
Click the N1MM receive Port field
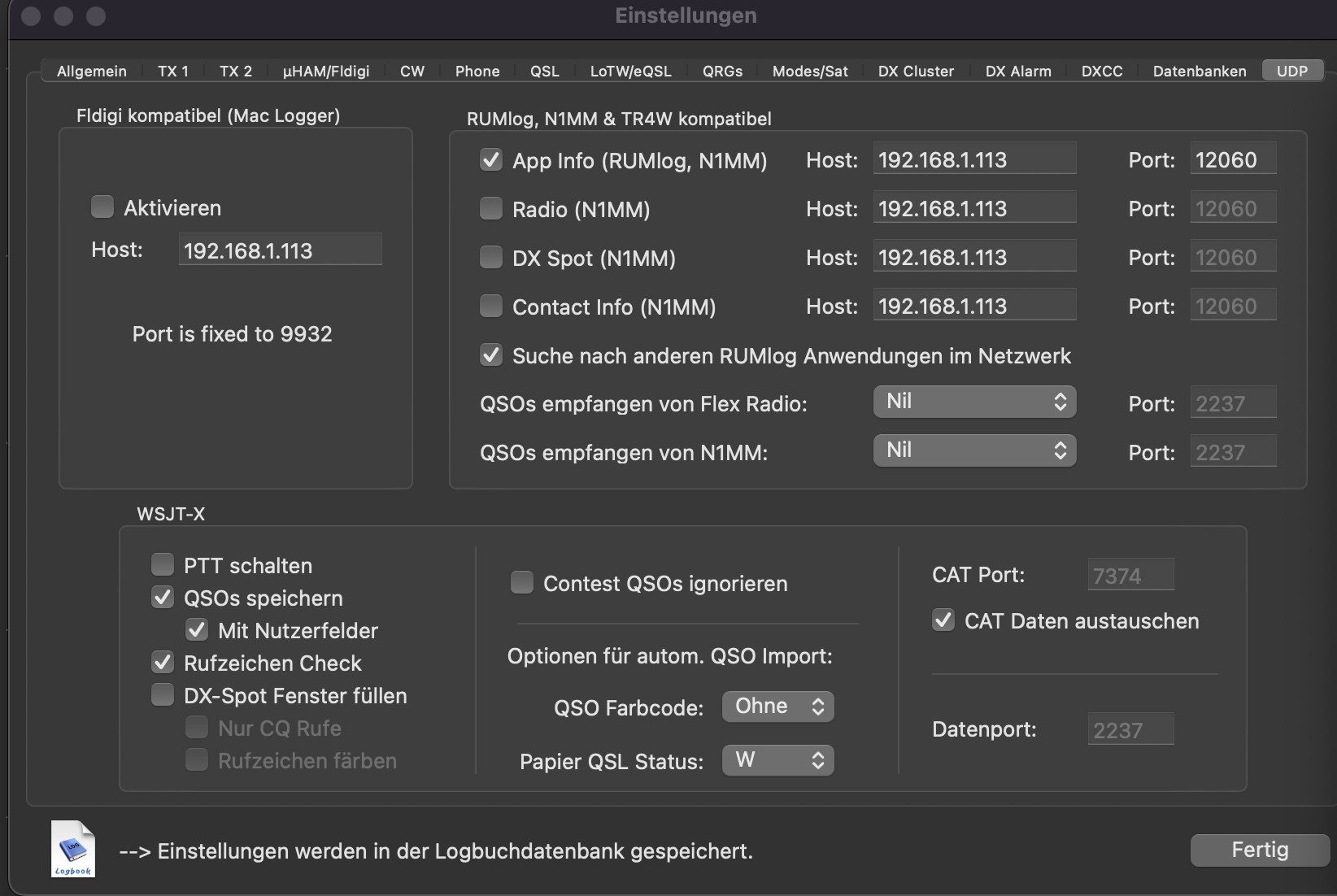coord(1233,452)
